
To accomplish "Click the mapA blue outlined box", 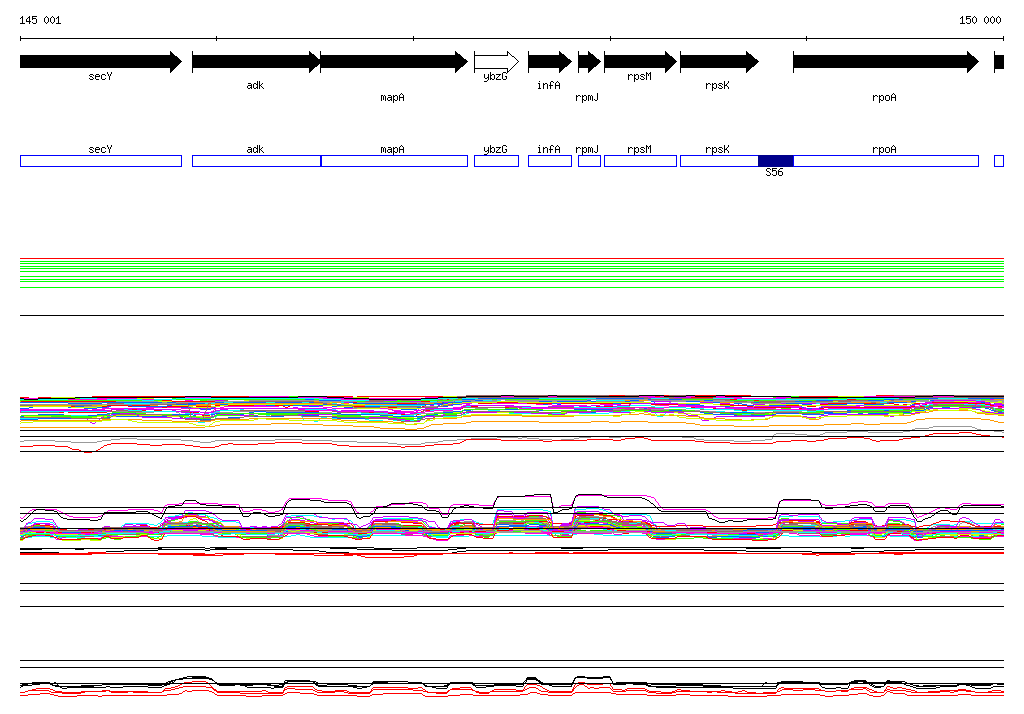I will pos(394,161).
